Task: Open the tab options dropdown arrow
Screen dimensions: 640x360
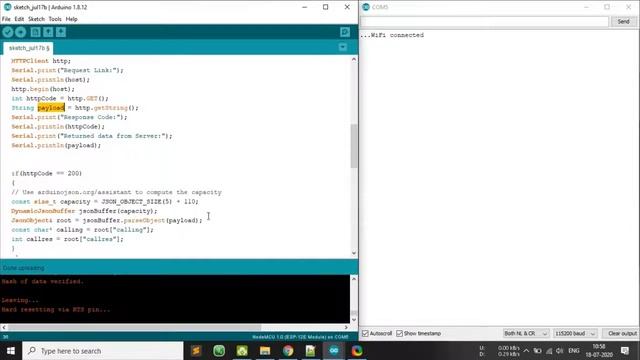Action: (x=342, y=47)
